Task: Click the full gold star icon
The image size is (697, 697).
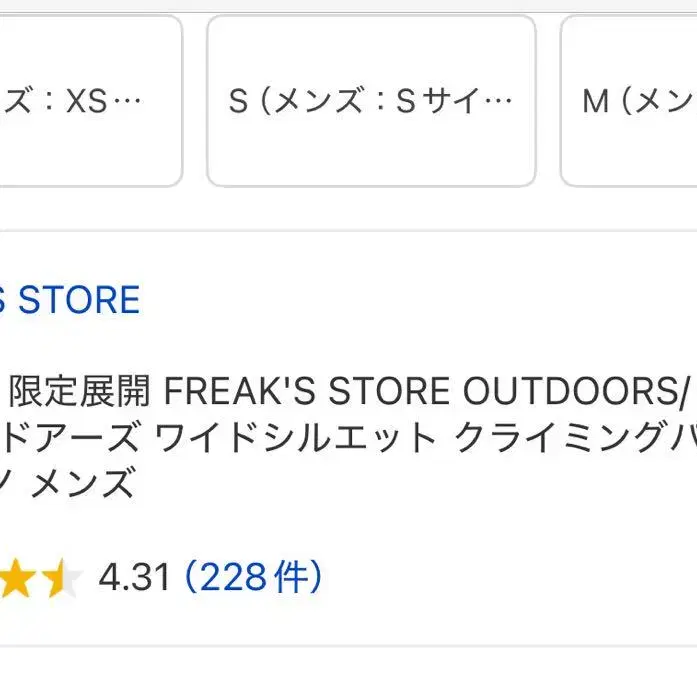Action: [18, 578]
